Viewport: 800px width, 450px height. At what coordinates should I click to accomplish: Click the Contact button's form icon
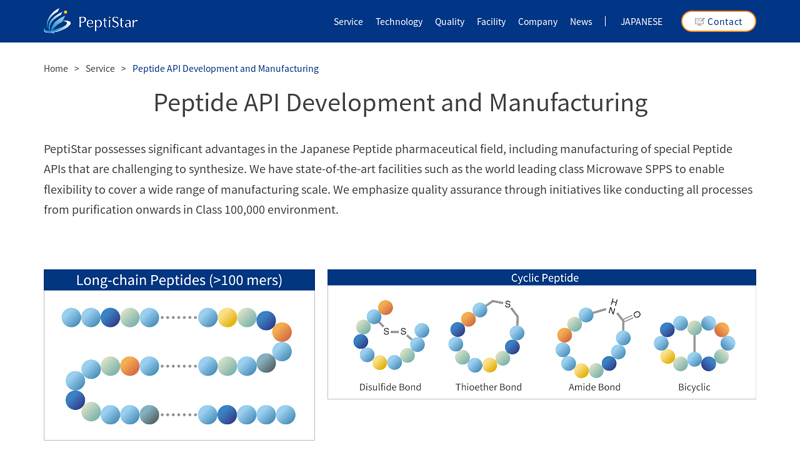[x=699, y=21]
